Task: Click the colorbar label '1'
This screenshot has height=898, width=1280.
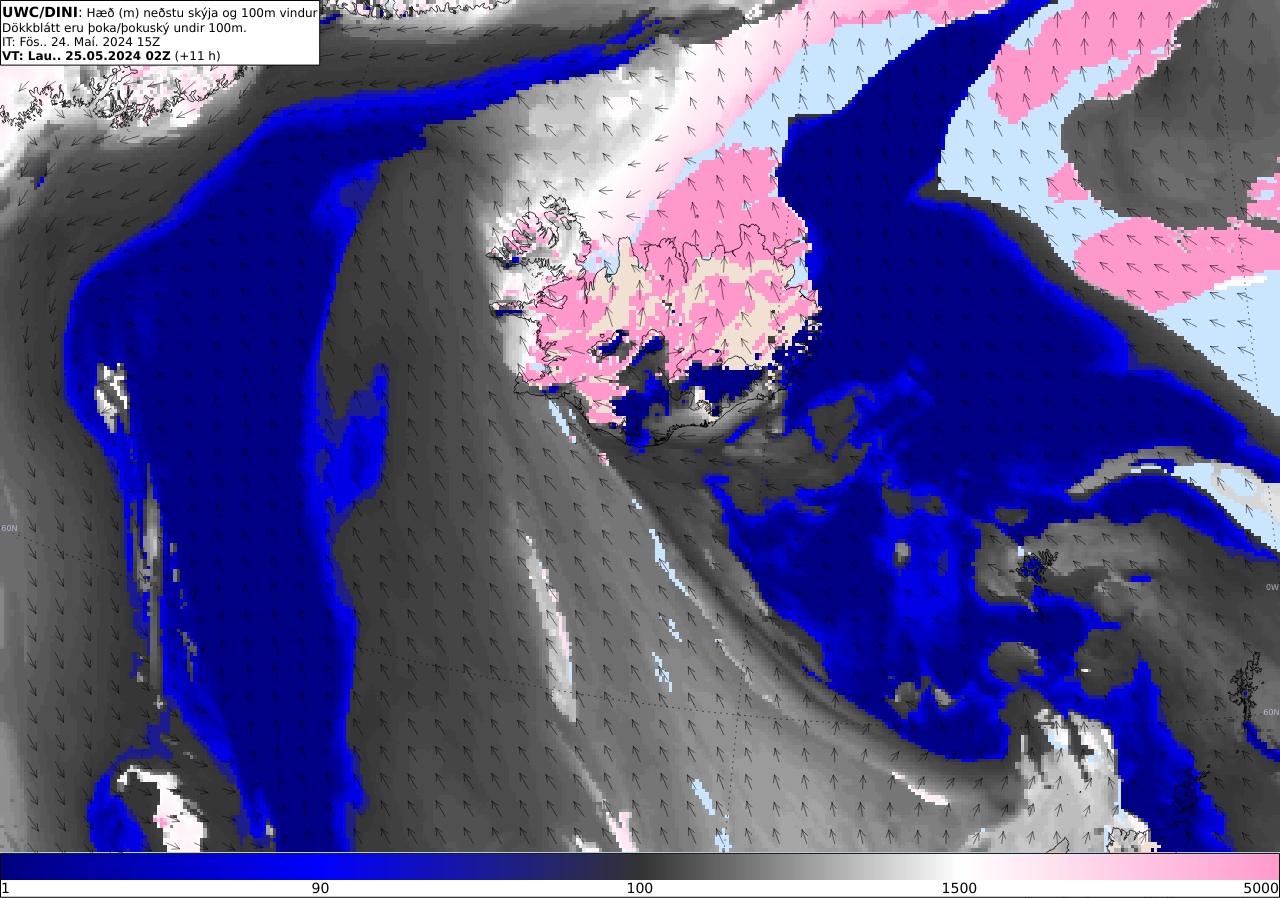Action: (x=5, y=888)
